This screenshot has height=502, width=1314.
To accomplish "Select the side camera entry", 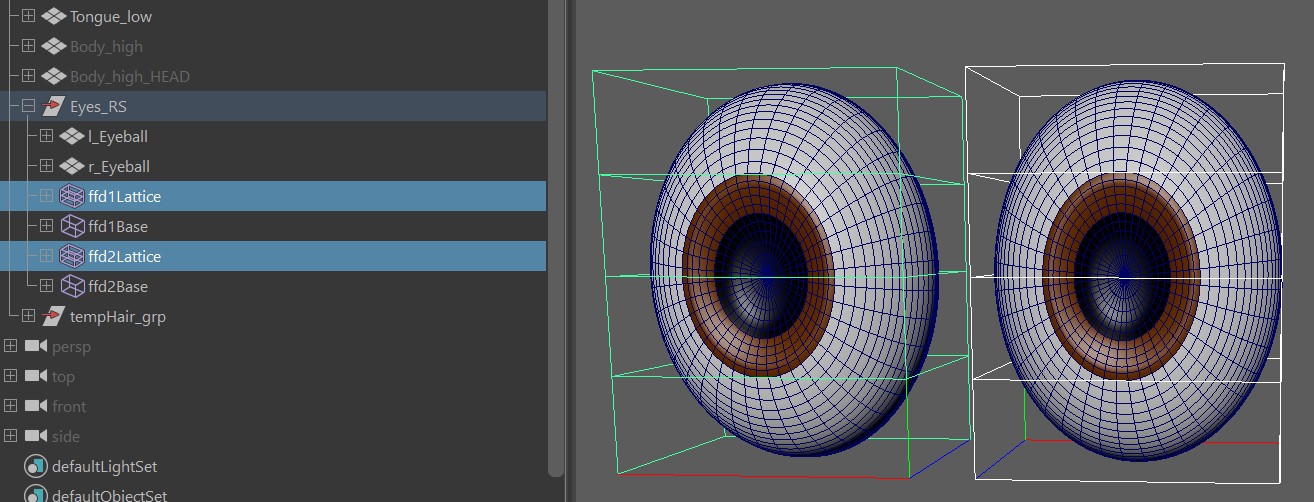I will [x=66, y=437].
